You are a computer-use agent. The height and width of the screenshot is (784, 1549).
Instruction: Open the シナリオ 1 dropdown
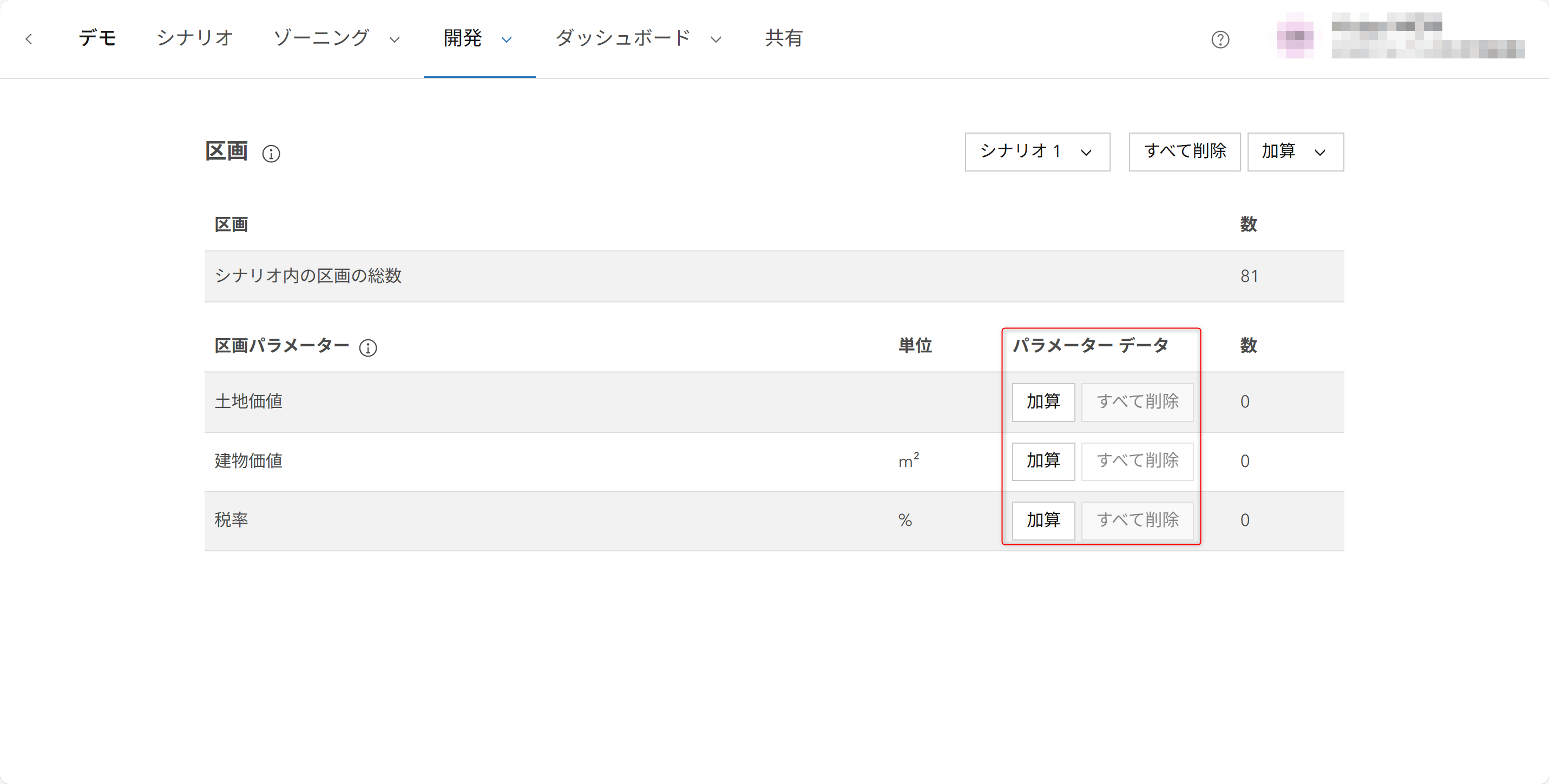[x=1036, y=152]
